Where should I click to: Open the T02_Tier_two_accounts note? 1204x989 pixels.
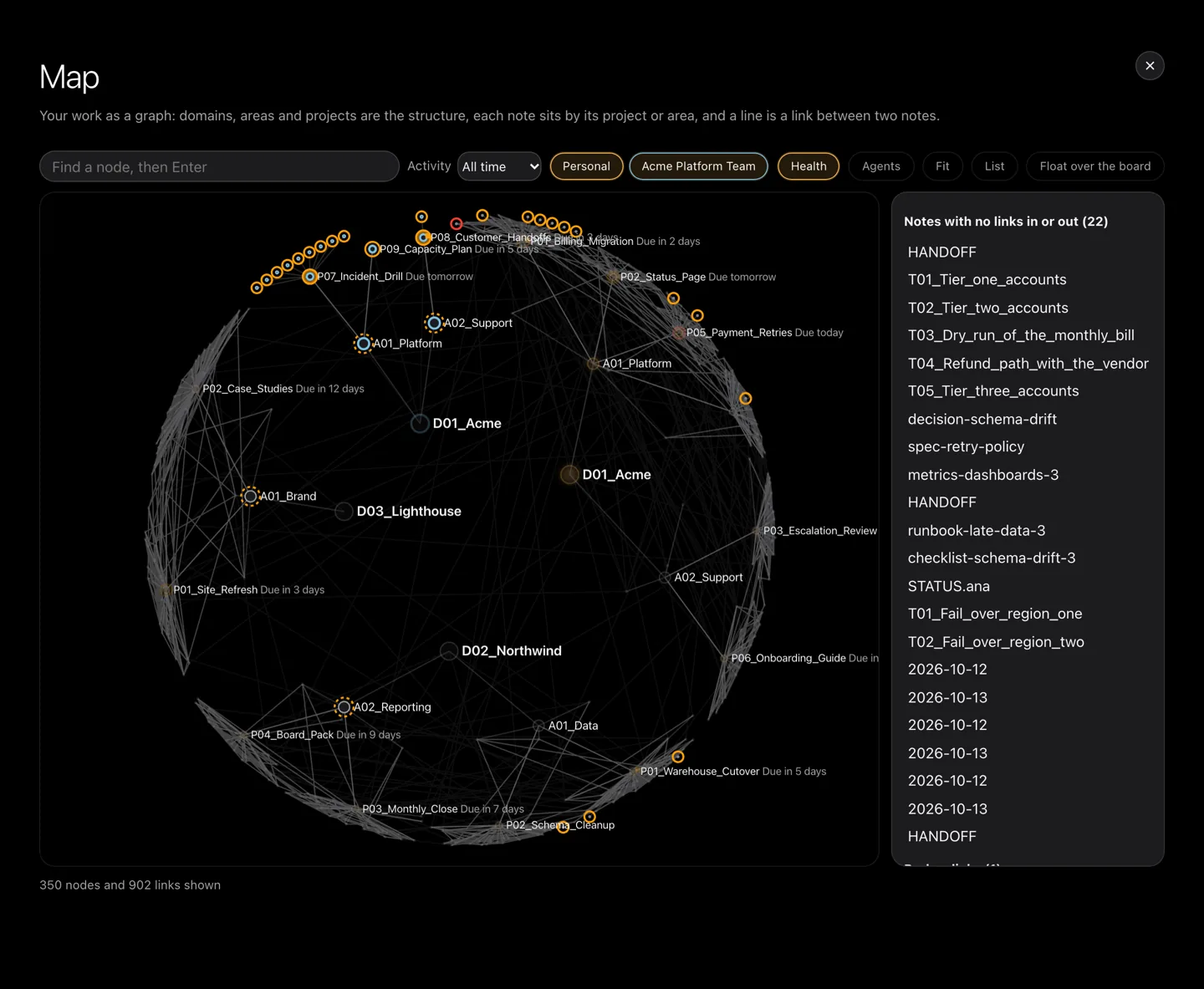(x=987, y=308)
